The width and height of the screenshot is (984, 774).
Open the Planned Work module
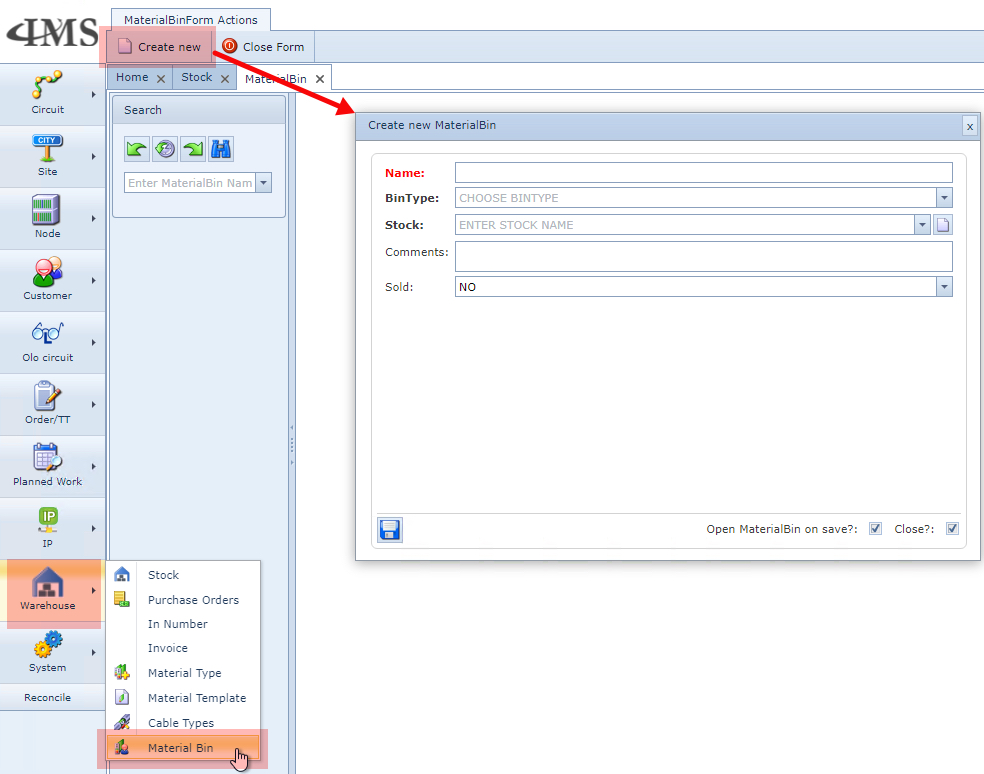point(48,466)
